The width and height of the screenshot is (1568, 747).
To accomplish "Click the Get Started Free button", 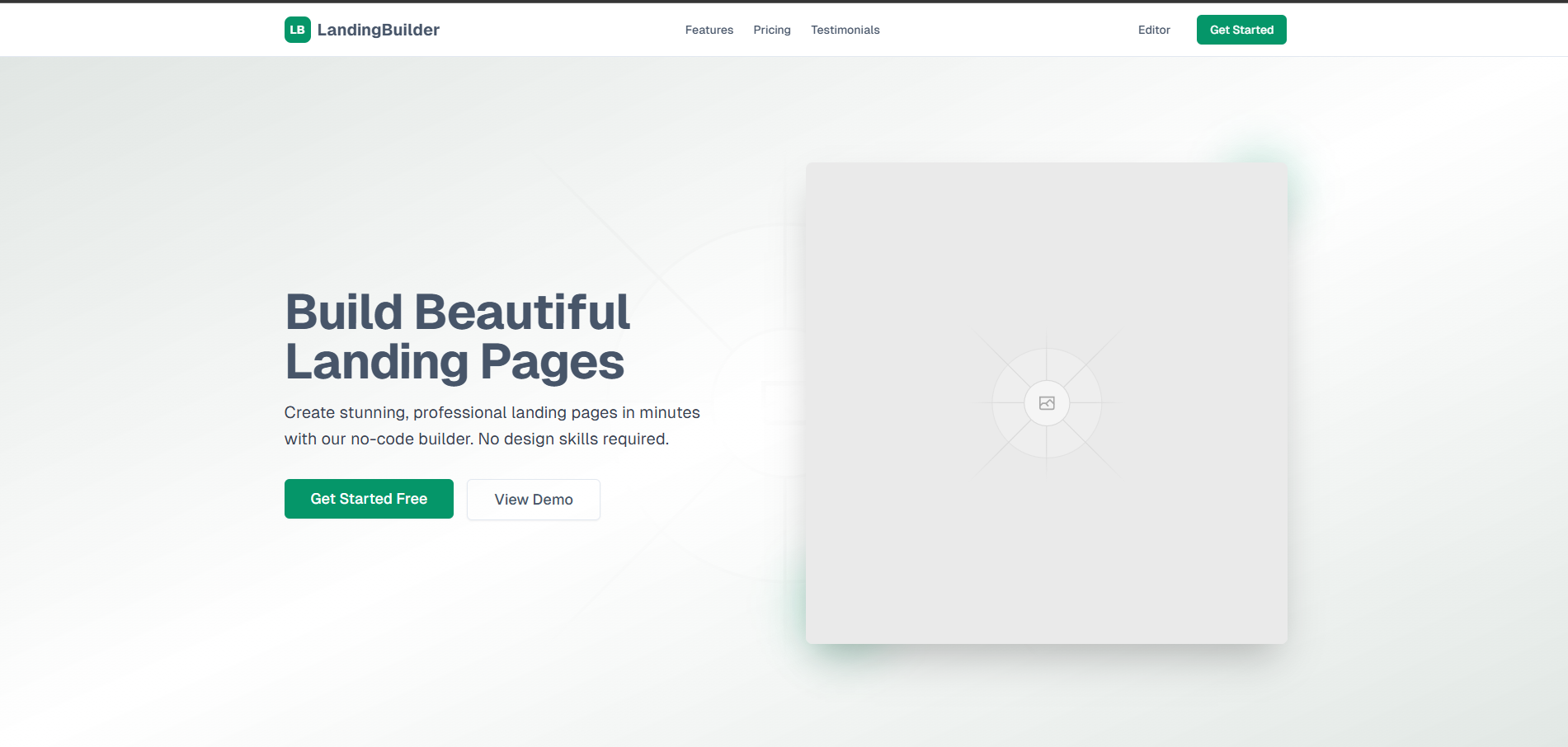I will [368, 499].
